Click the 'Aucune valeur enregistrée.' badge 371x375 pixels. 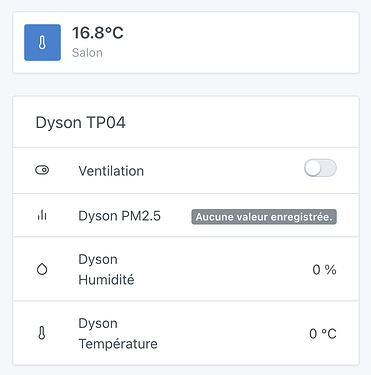[264, 217]
